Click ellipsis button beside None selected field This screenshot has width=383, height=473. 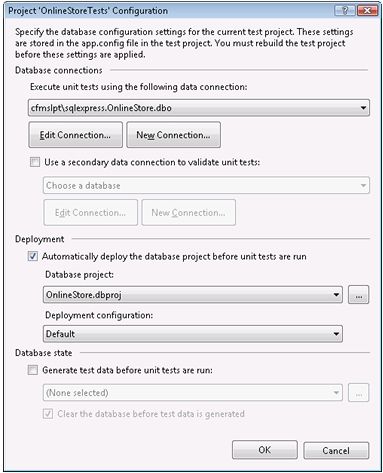(358, 393)
